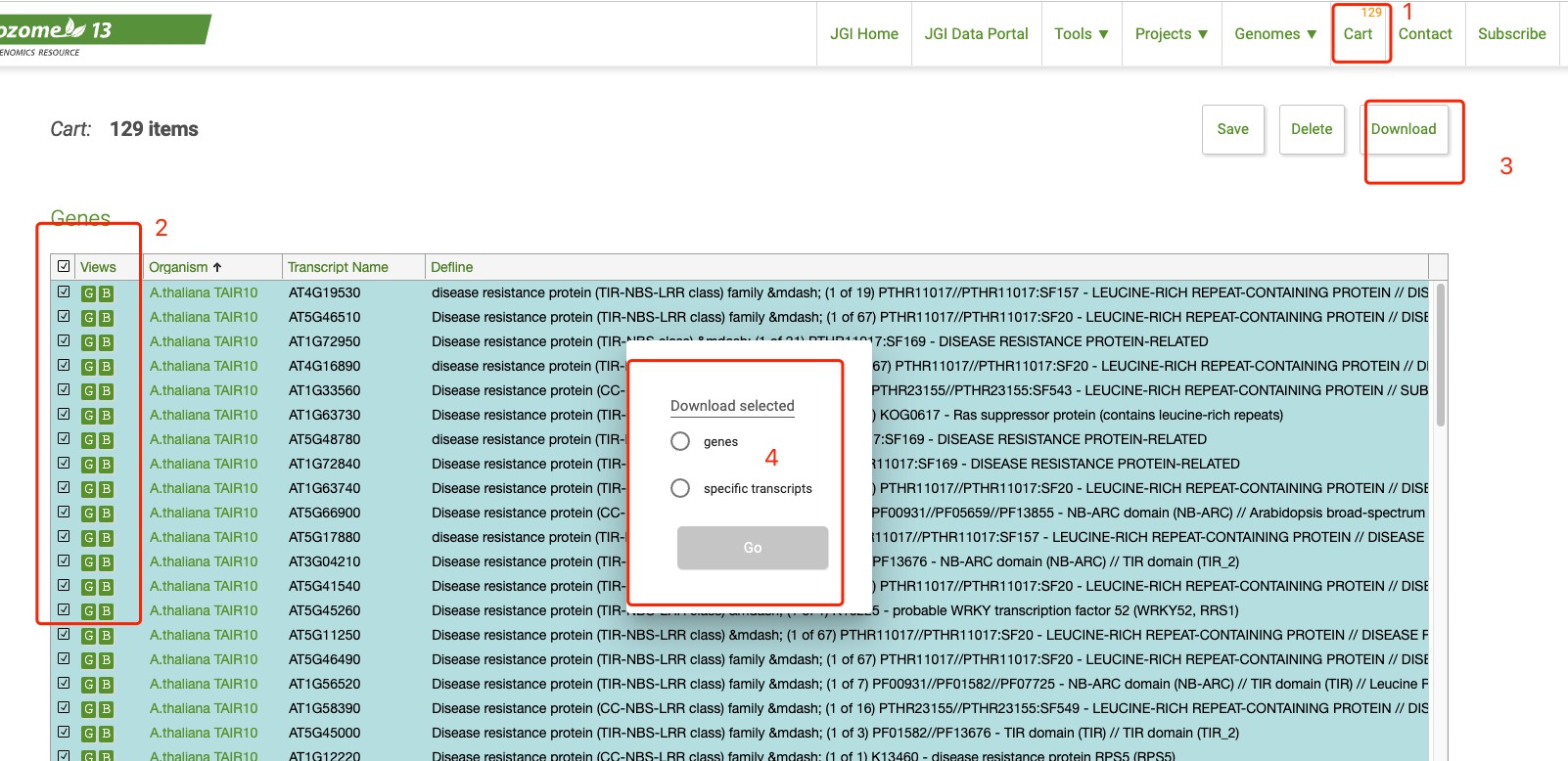Open the B view for AT5G48780

106,440
